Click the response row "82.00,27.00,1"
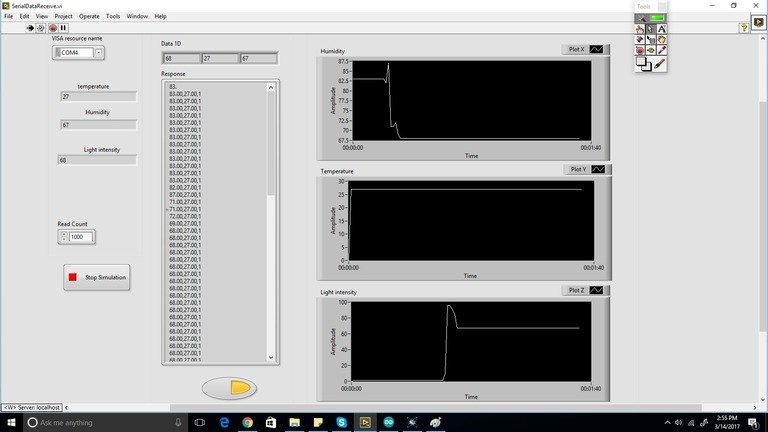This screenshot has width=768, height=432. pyautogui.click(x=185, y=188)
